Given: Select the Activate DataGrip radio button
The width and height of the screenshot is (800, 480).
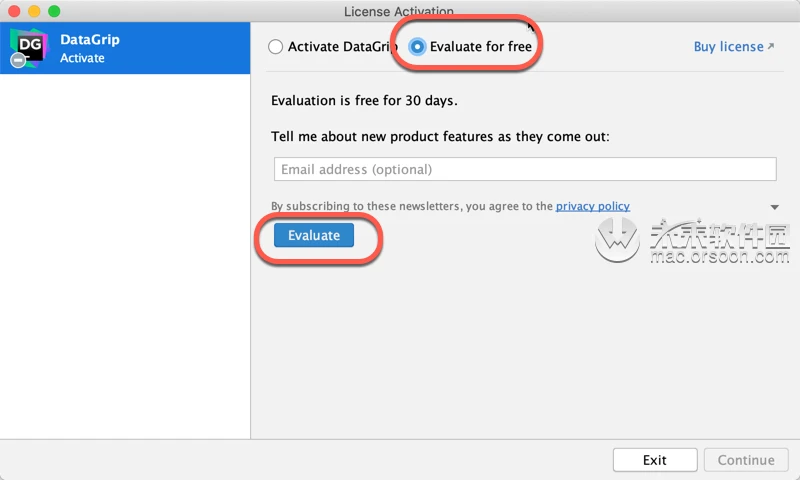Looking at the screenshot, I should click(276, 47).
